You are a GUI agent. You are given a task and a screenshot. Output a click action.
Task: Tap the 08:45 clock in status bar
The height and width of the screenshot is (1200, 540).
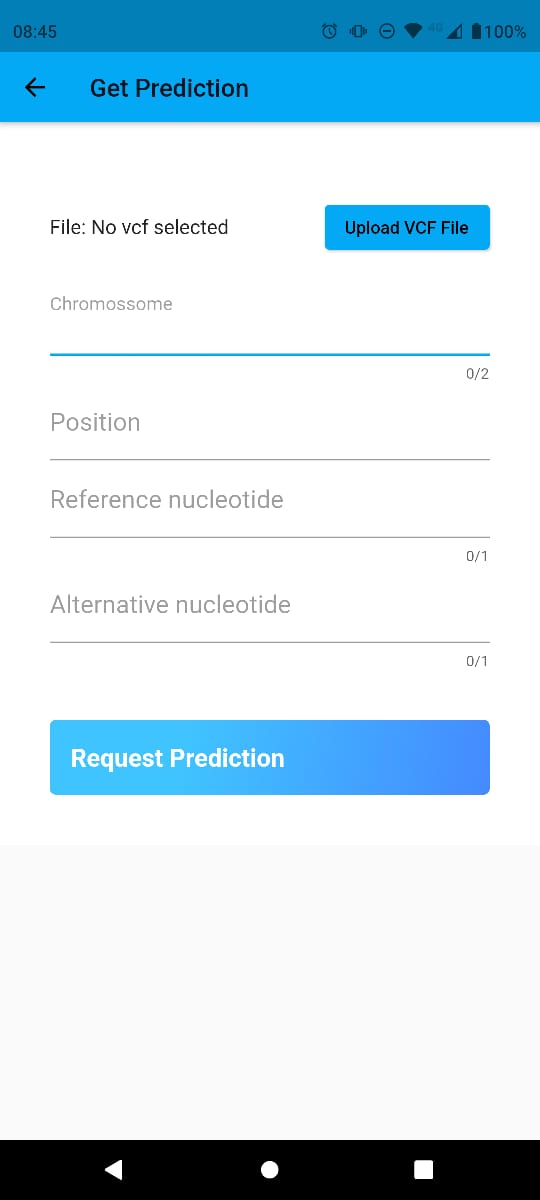pos(35,32)
